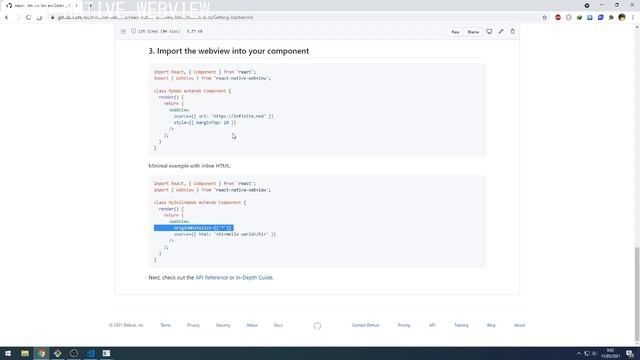Edit this file with the pencil icon
Screen dimensions: 640x360
501,31
